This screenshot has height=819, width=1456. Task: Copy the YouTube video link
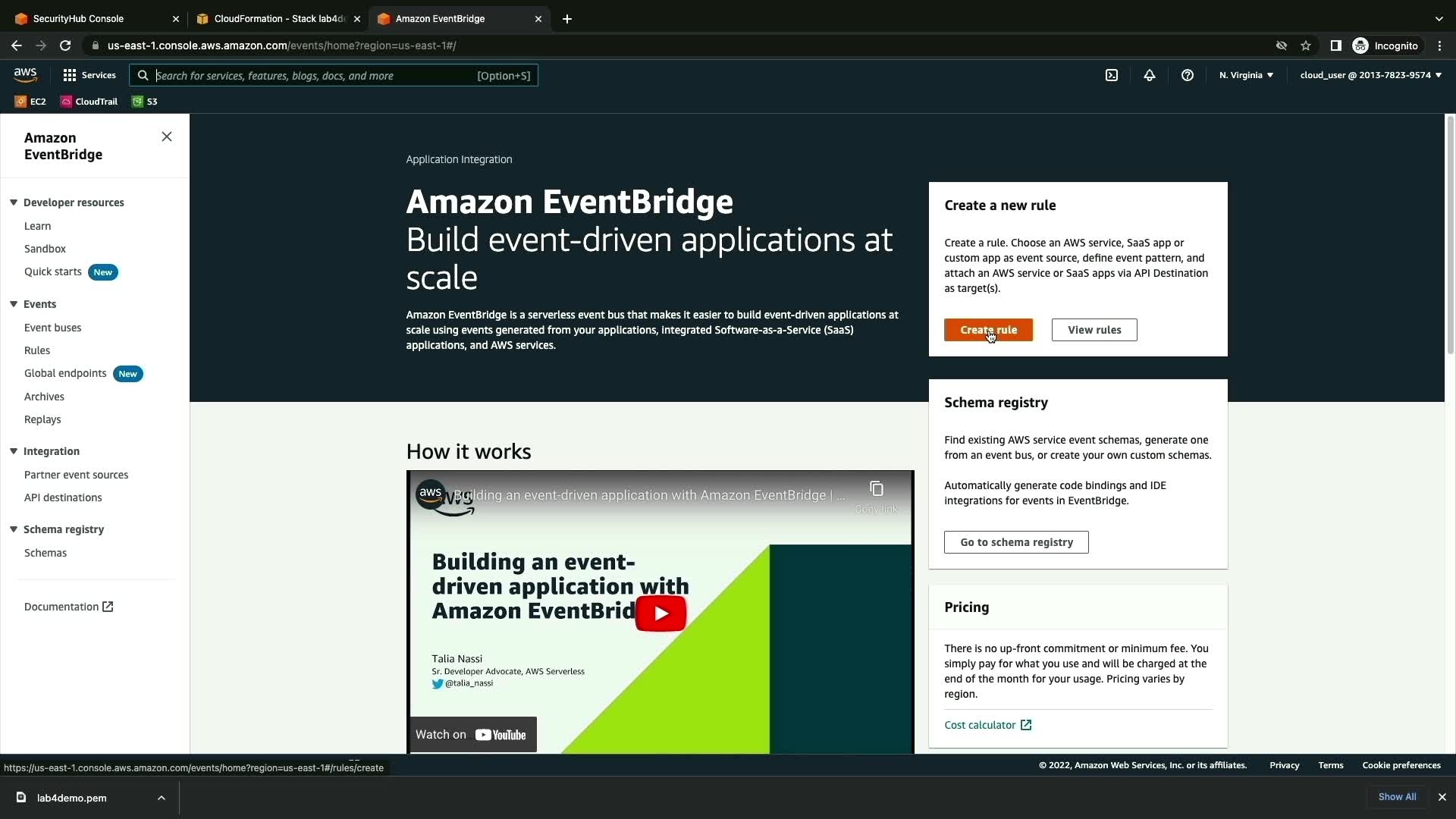coord(876,489)
